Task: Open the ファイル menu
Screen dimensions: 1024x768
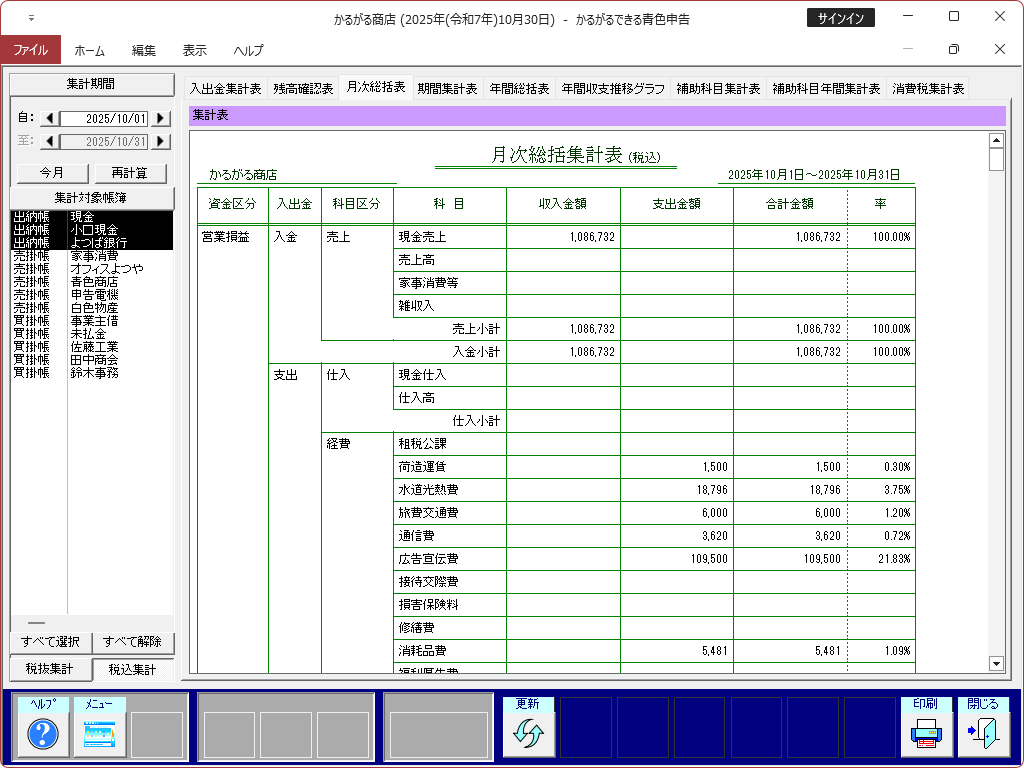Action: pyautogui.click(x=30, y=50)
